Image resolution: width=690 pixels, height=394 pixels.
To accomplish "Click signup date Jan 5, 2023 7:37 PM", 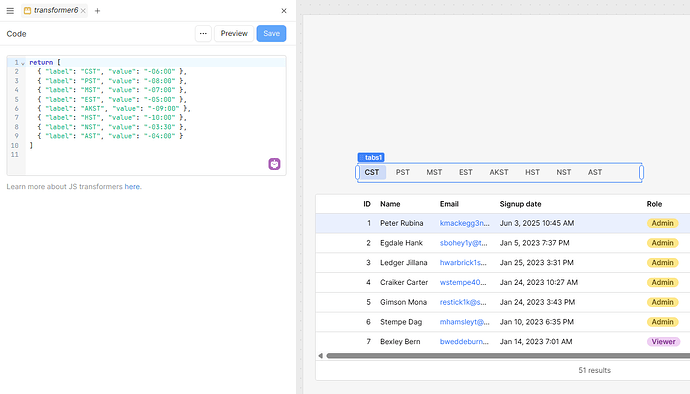I will tap(534, 243).
